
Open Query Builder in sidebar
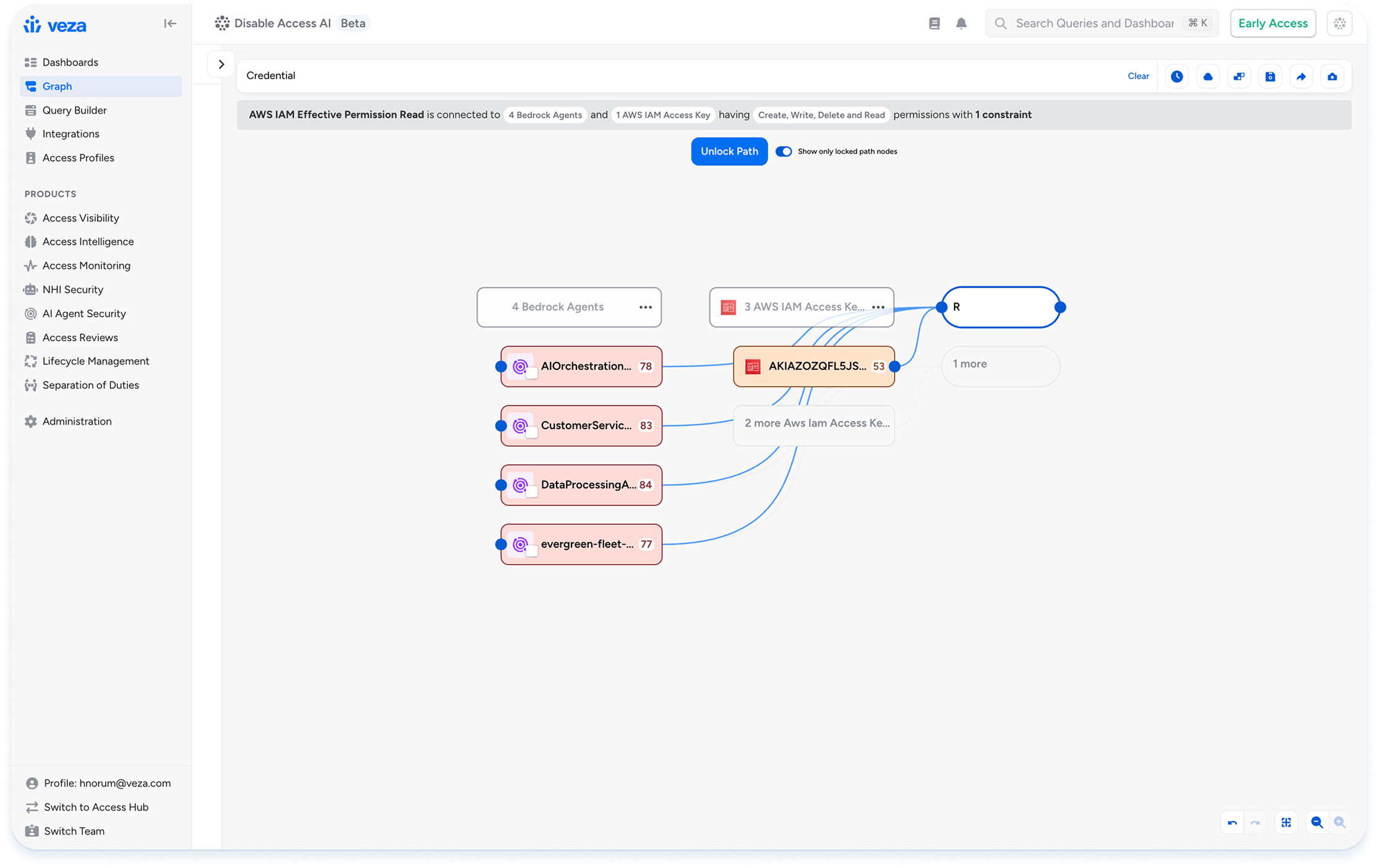coord(74,110)
